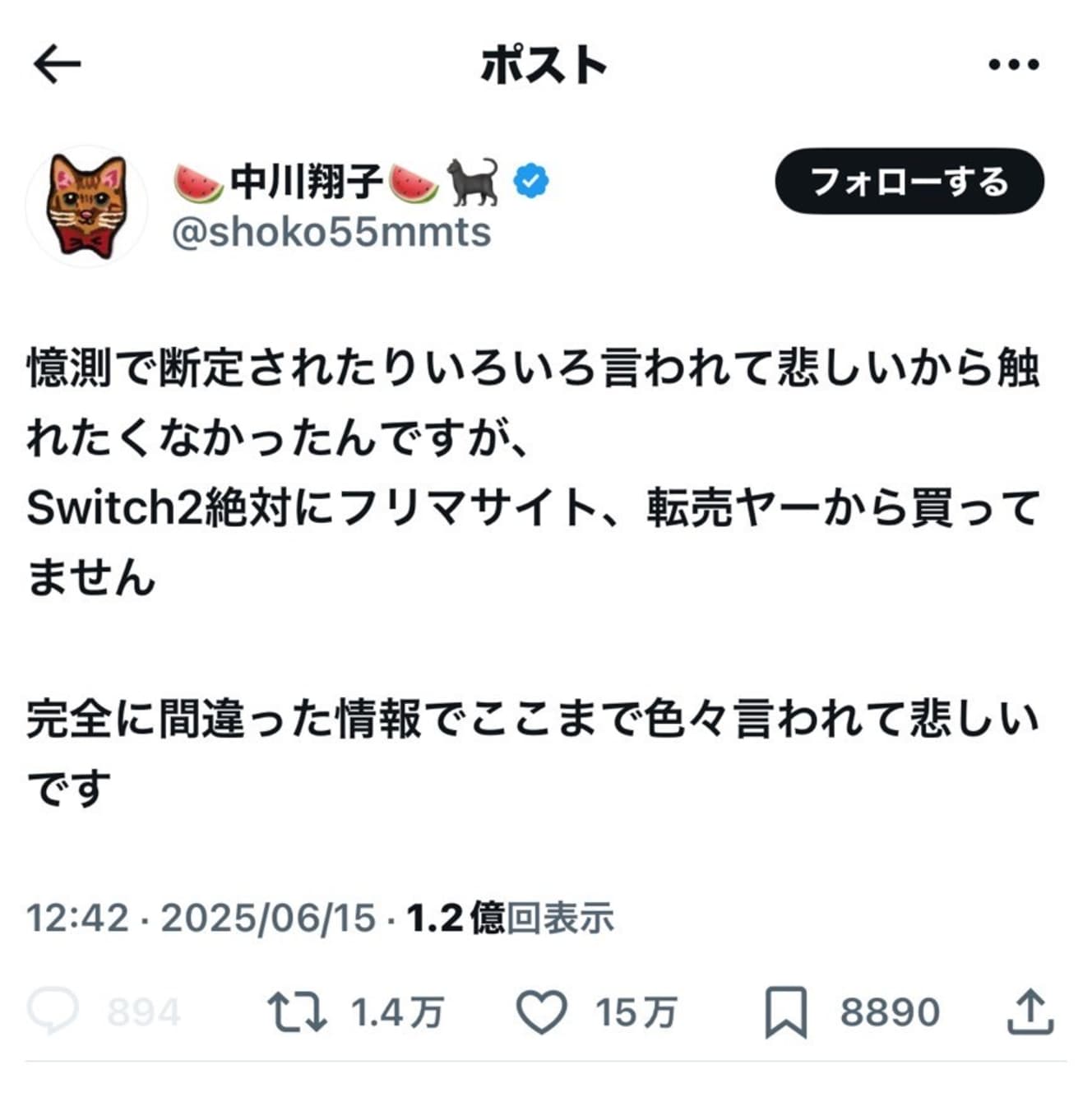
Task: Open the 1.4万 repost count
Action: tap(397, 1012)
